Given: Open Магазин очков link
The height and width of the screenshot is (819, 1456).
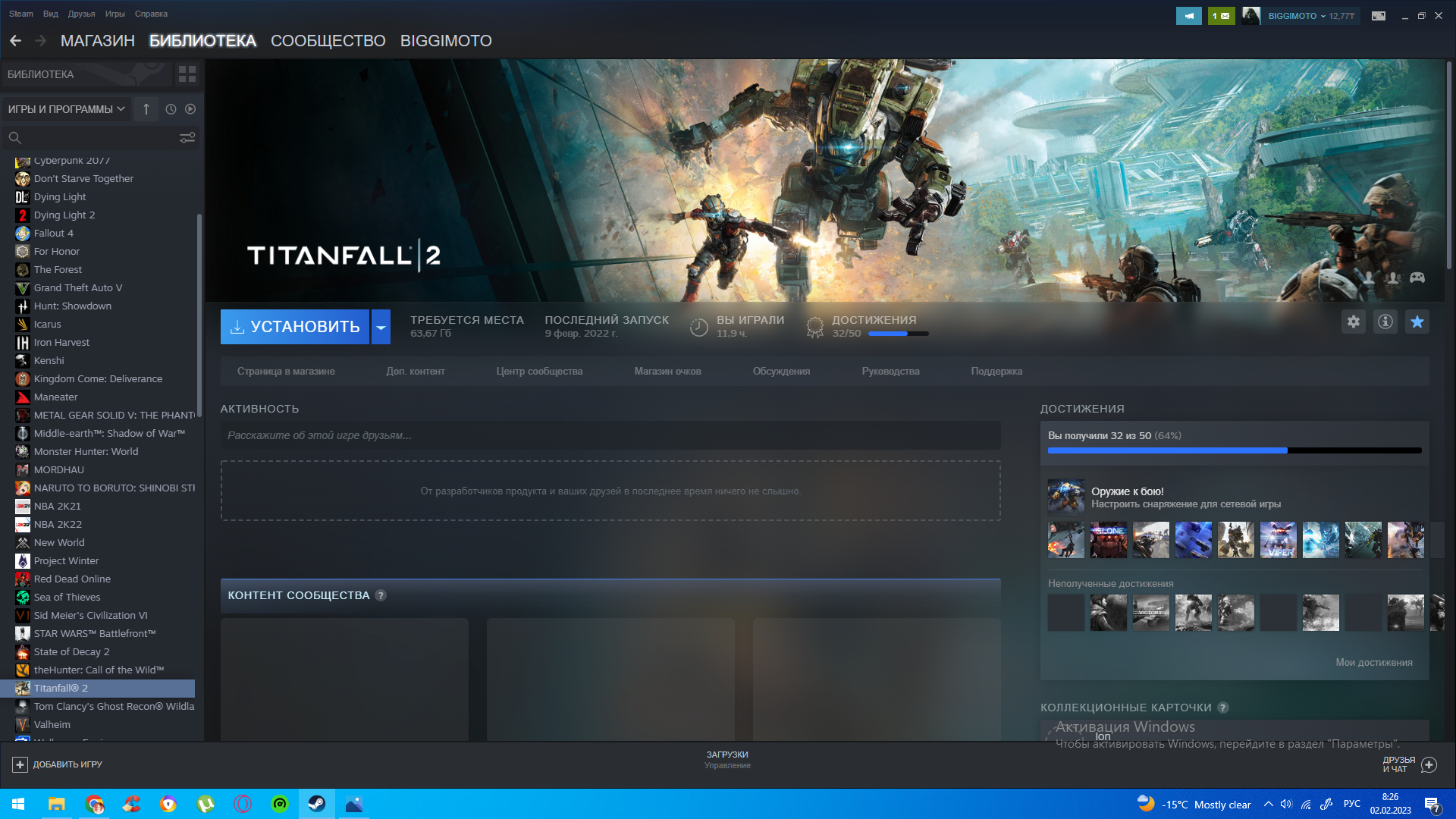Looking at the screenshot, I should pyautogui.click(x=667, y=372).
